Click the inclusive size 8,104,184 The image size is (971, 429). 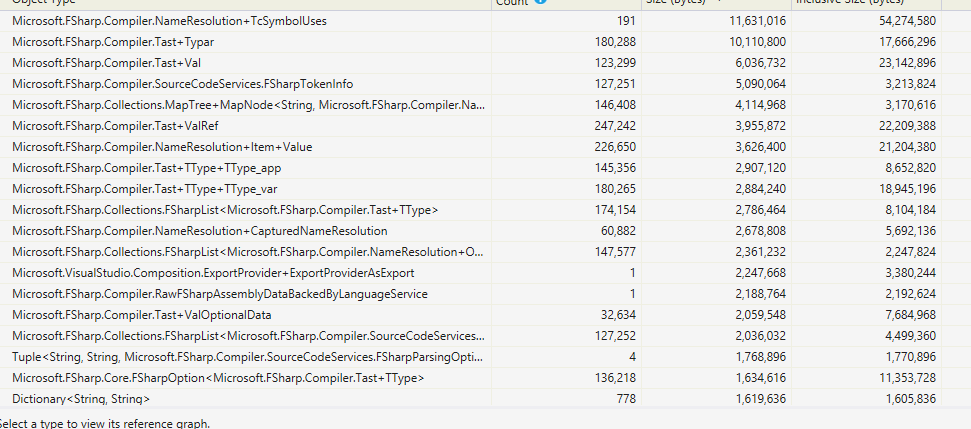[x=910, y=210]
